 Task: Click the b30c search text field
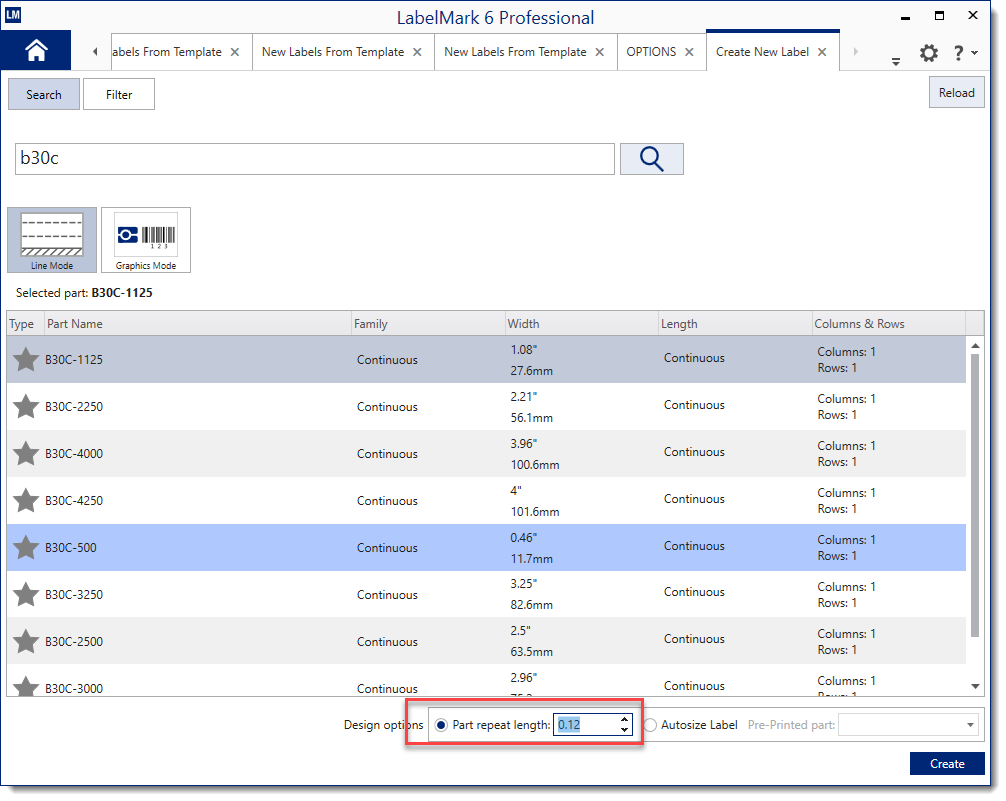pos(314,159)
